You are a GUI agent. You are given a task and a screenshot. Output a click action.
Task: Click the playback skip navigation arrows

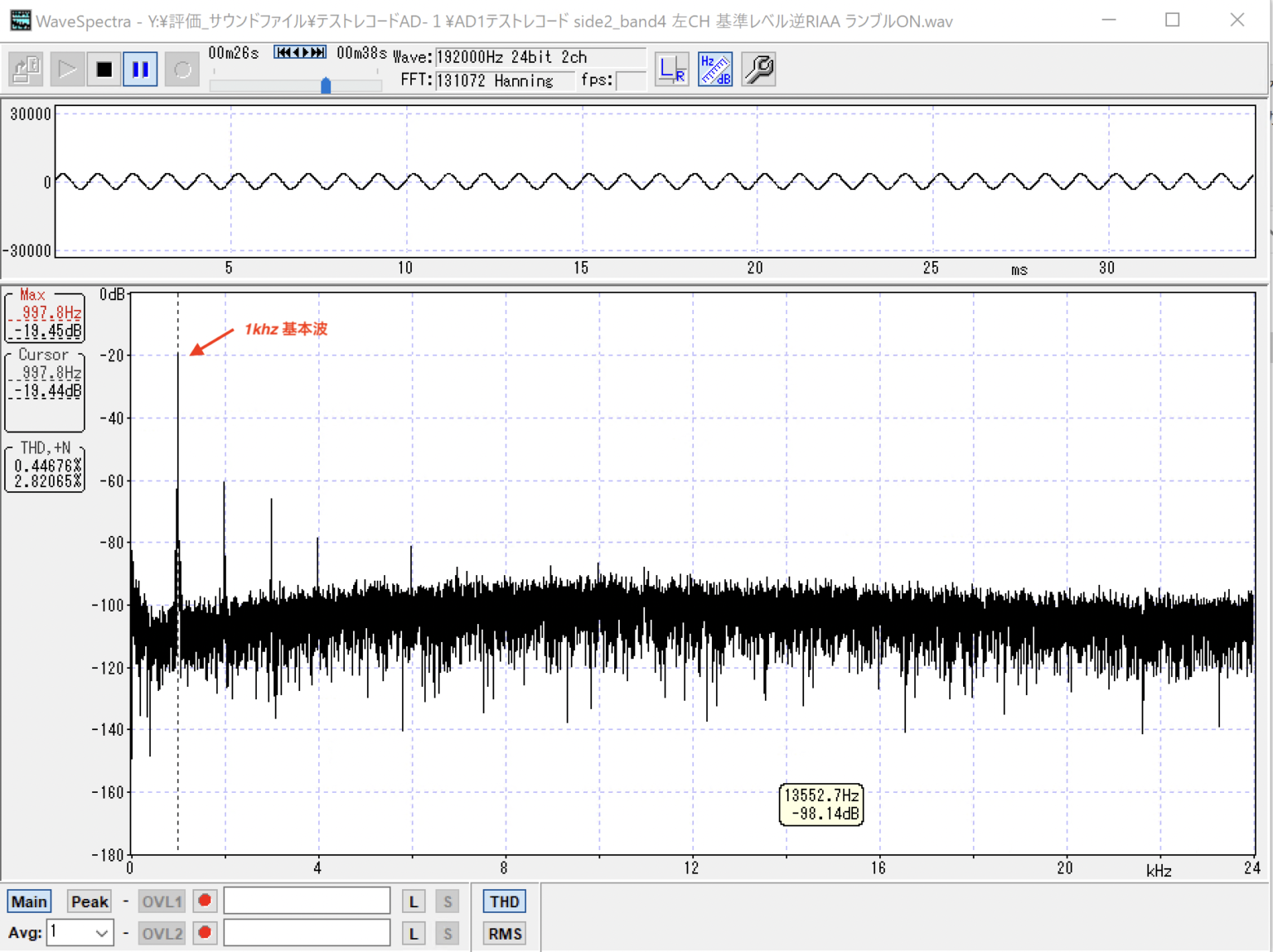(x=300, y=52)
